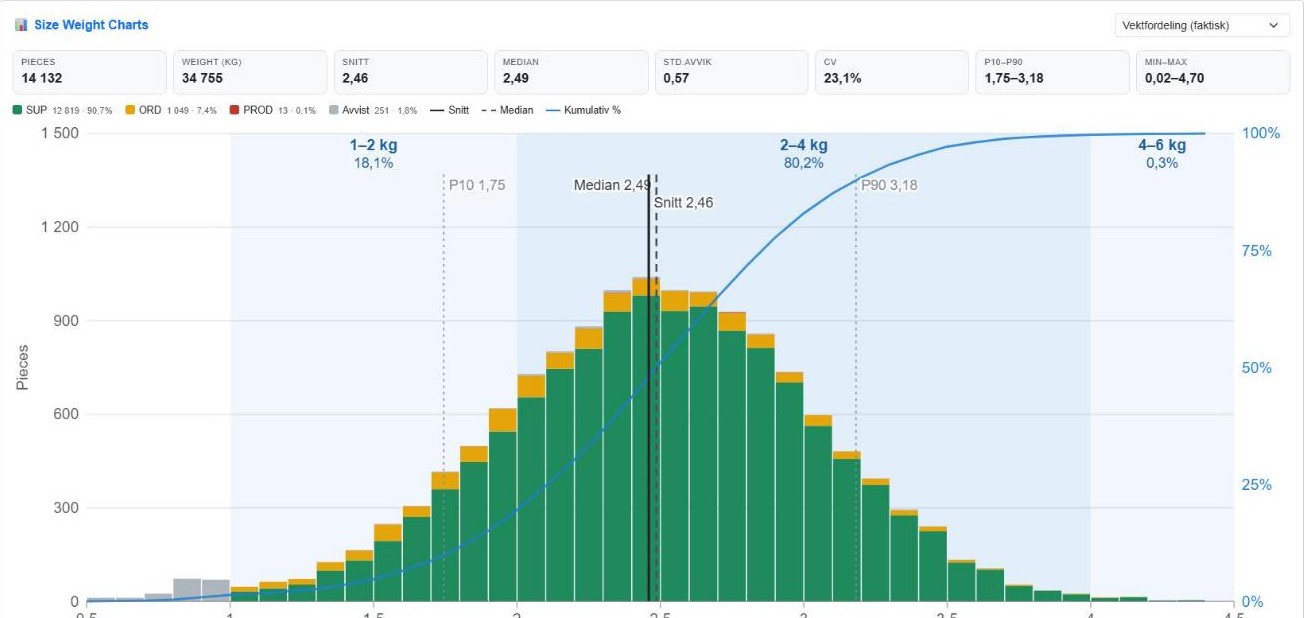Click the 300 y-axis tick label

67,508
